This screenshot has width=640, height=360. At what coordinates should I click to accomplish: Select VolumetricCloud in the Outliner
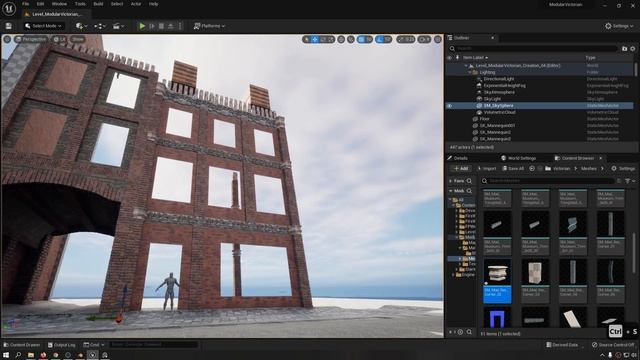click(x=500, y=112)
